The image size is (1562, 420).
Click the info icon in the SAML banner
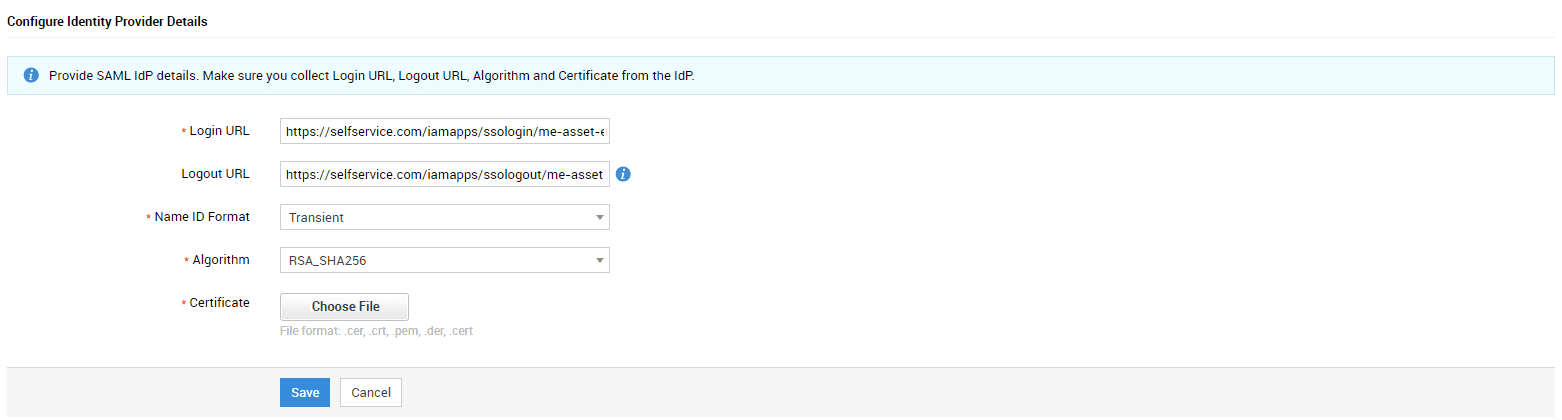pyautogui.click(x=31, y=76)
